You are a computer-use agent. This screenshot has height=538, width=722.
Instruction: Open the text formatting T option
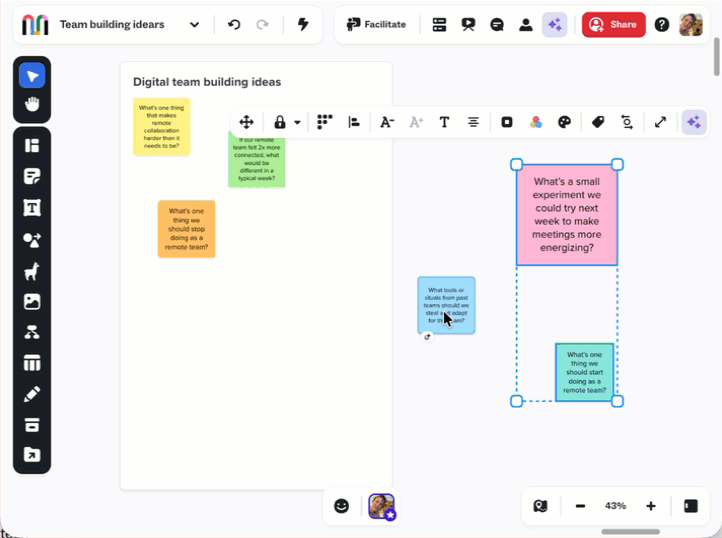[x=444, y=122]
